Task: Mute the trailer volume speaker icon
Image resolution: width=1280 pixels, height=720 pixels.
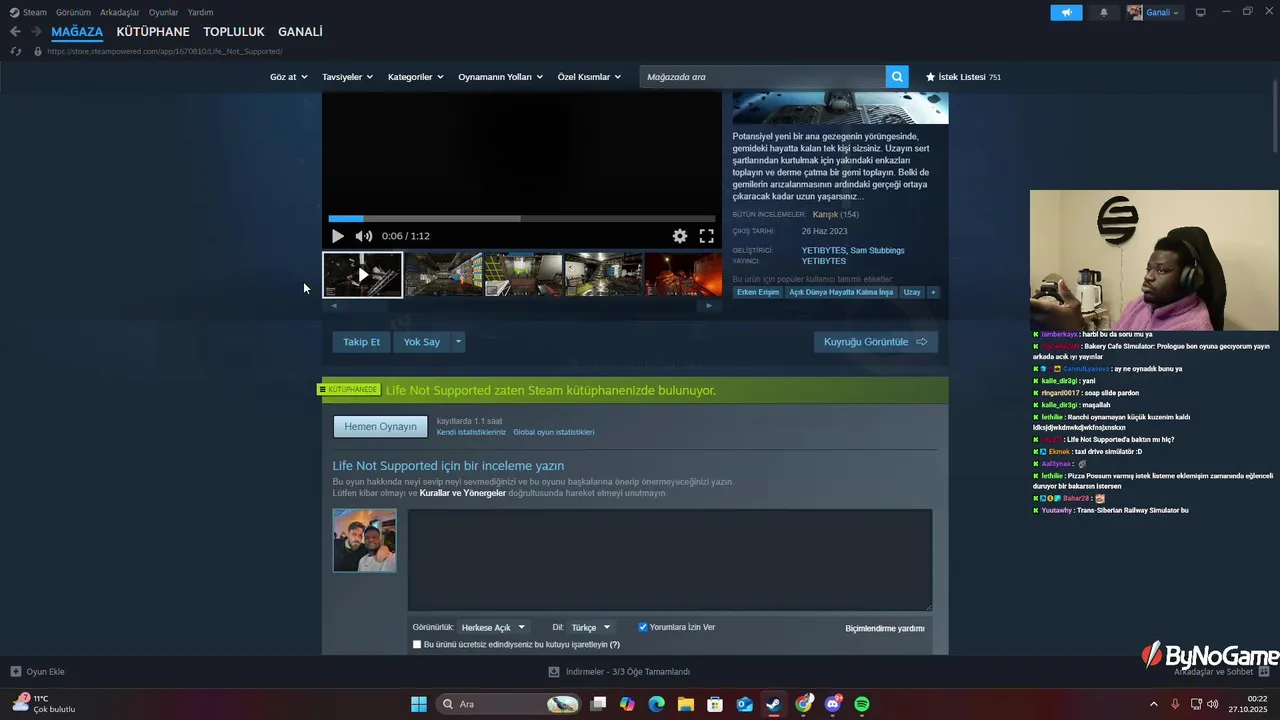Action: 364,236
